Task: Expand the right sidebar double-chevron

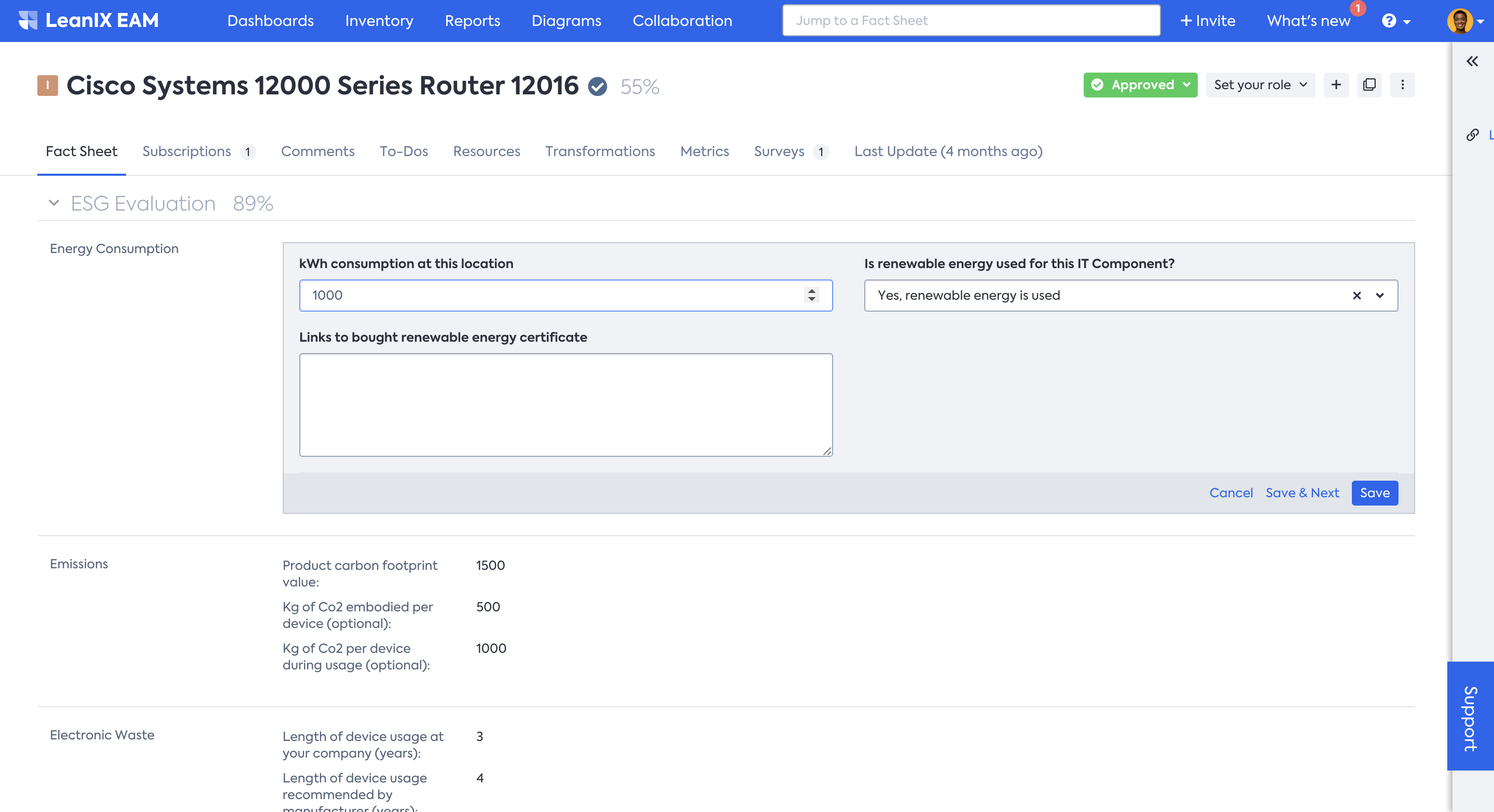Action: point(1472,61)
